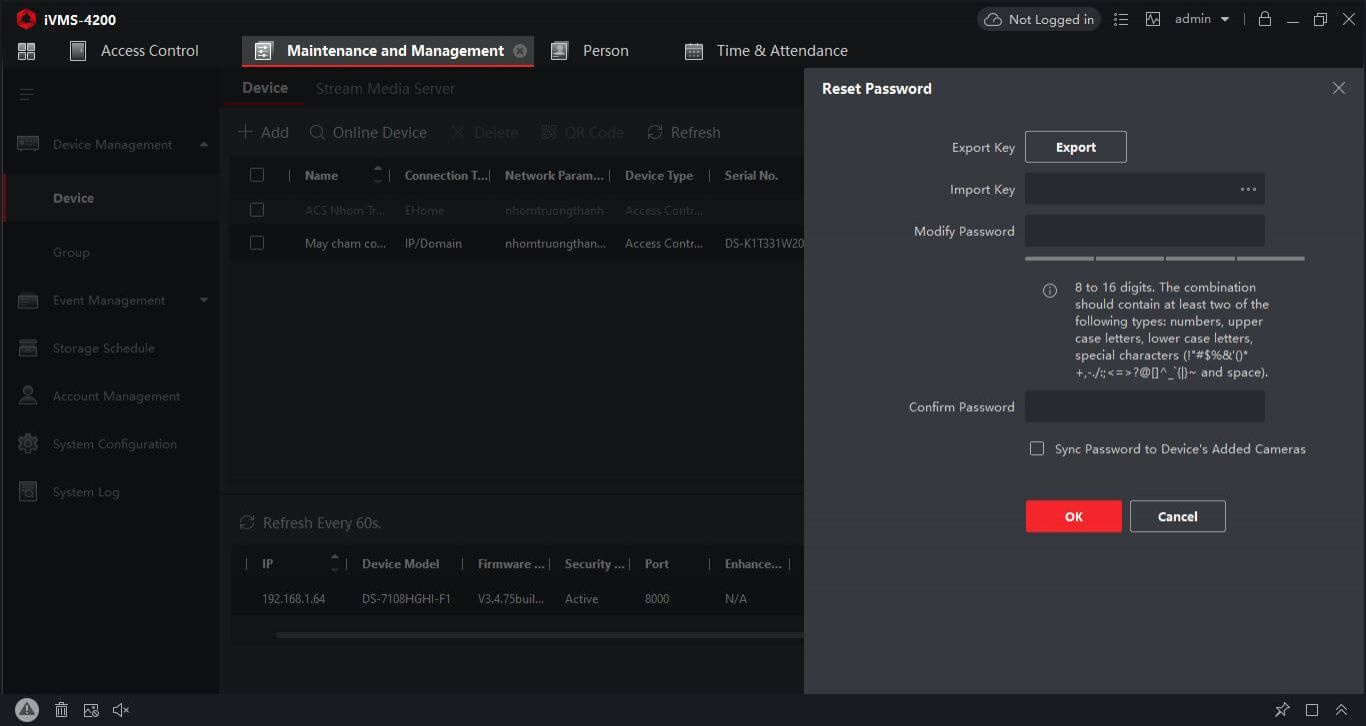Click the Add device button
The image size is (1366, 726).
(263, 133)
